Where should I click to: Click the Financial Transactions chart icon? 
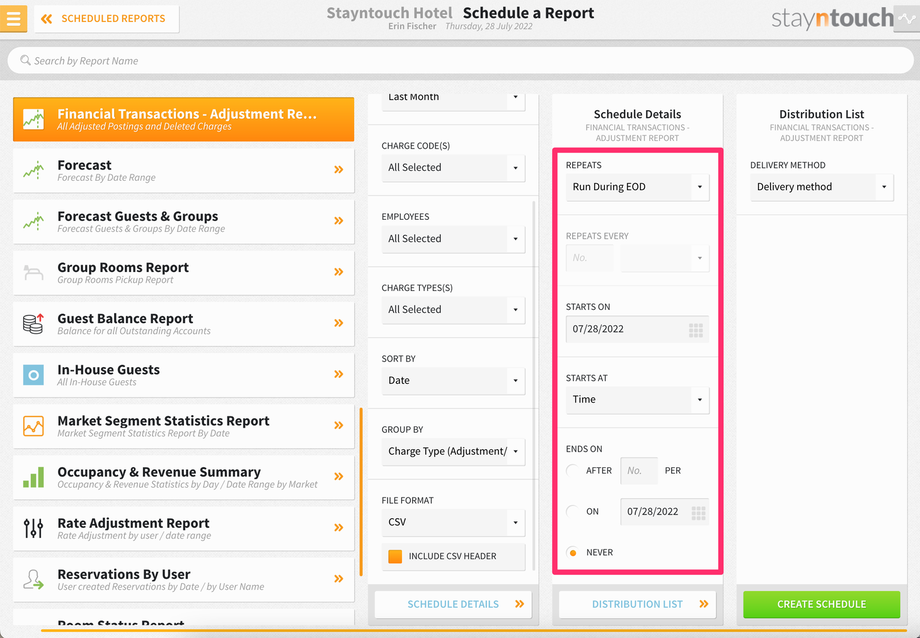(x=33, y=119)
